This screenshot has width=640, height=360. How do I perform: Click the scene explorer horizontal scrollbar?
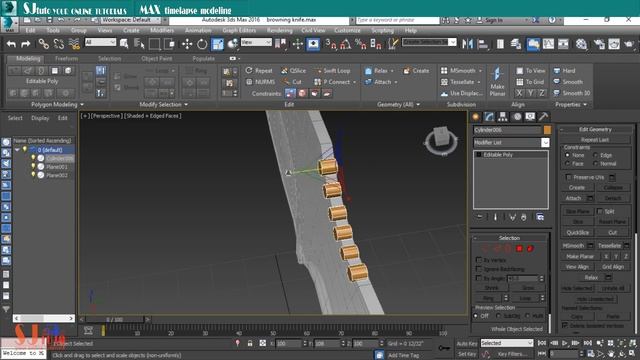43,318
